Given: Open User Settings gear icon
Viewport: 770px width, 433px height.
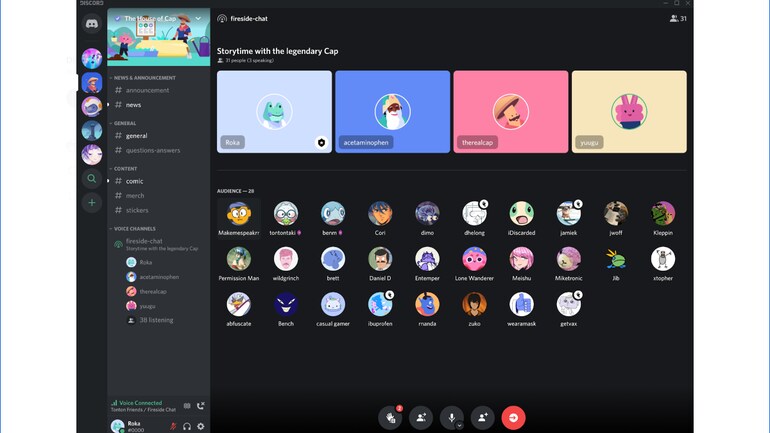Looking at the screenshot, I should (201, 426).
